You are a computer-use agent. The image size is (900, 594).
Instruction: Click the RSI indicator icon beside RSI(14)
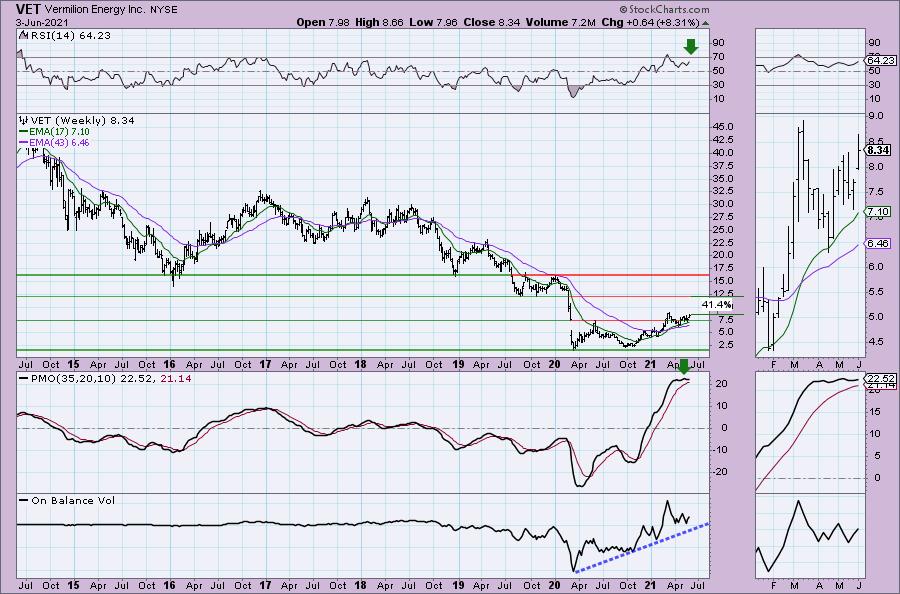[x=22, y=35]
